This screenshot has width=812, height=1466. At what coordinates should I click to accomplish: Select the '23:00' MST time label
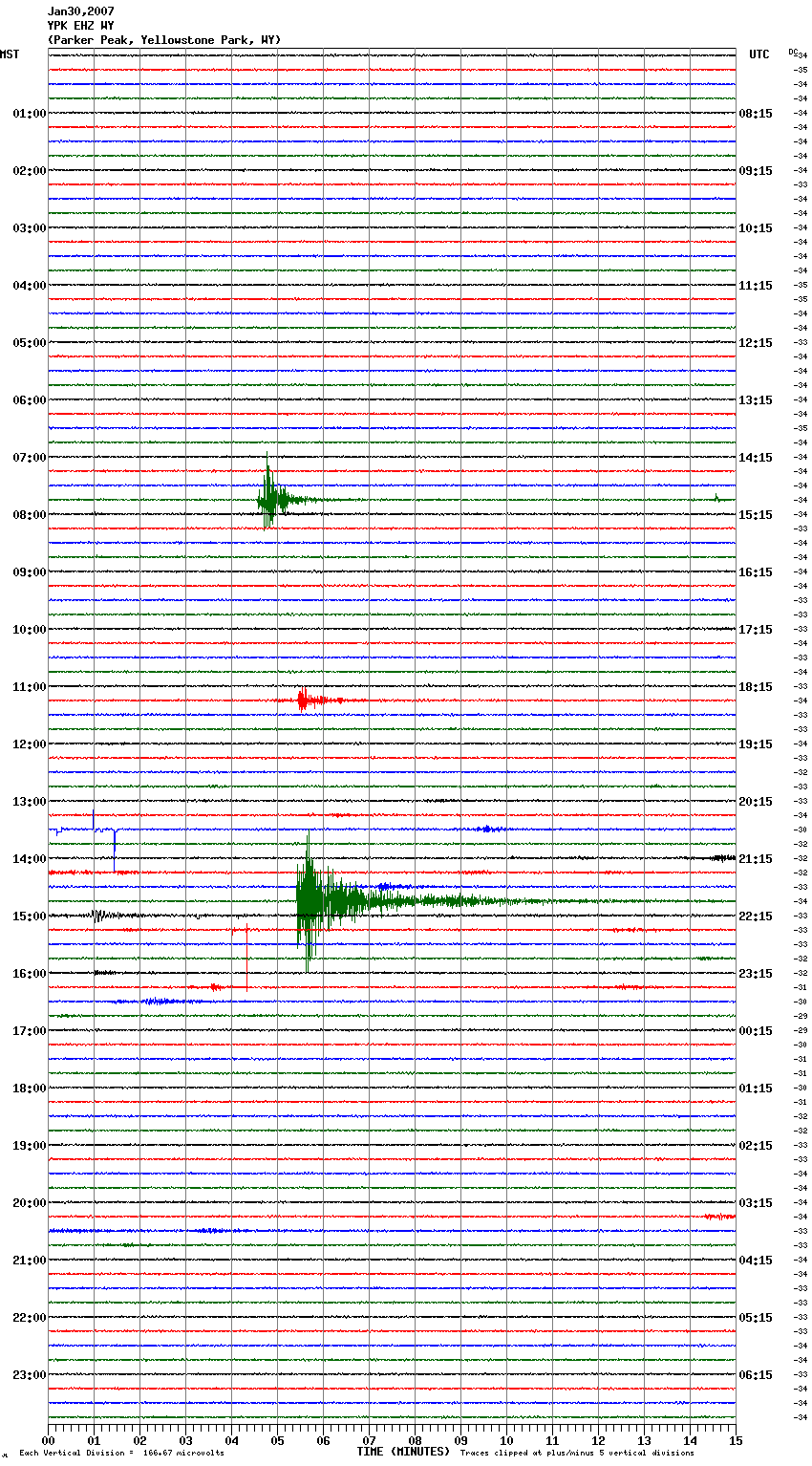pos(30,1375)
